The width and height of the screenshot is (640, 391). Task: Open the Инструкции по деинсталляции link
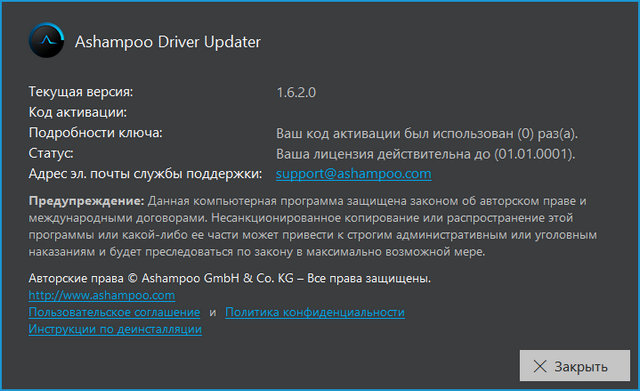(x=115, y=329)
